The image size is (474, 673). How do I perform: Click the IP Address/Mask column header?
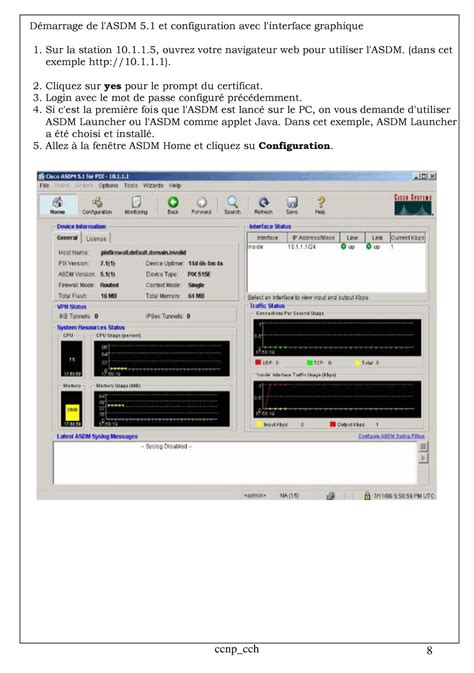[313, 237]
